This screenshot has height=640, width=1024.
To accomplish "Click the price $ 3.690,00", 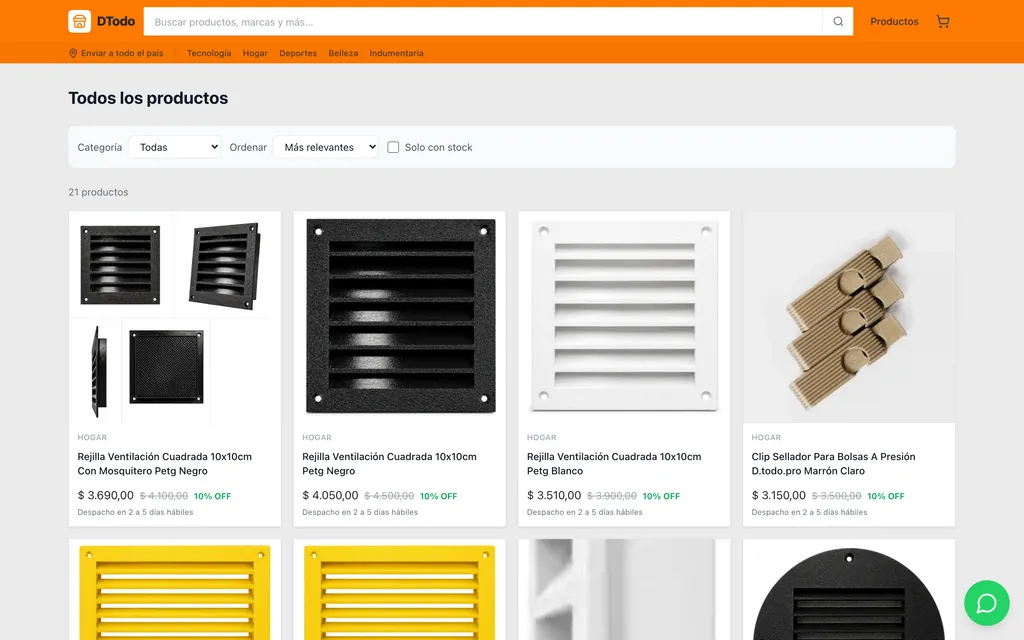I will click(x=105, y=496).
